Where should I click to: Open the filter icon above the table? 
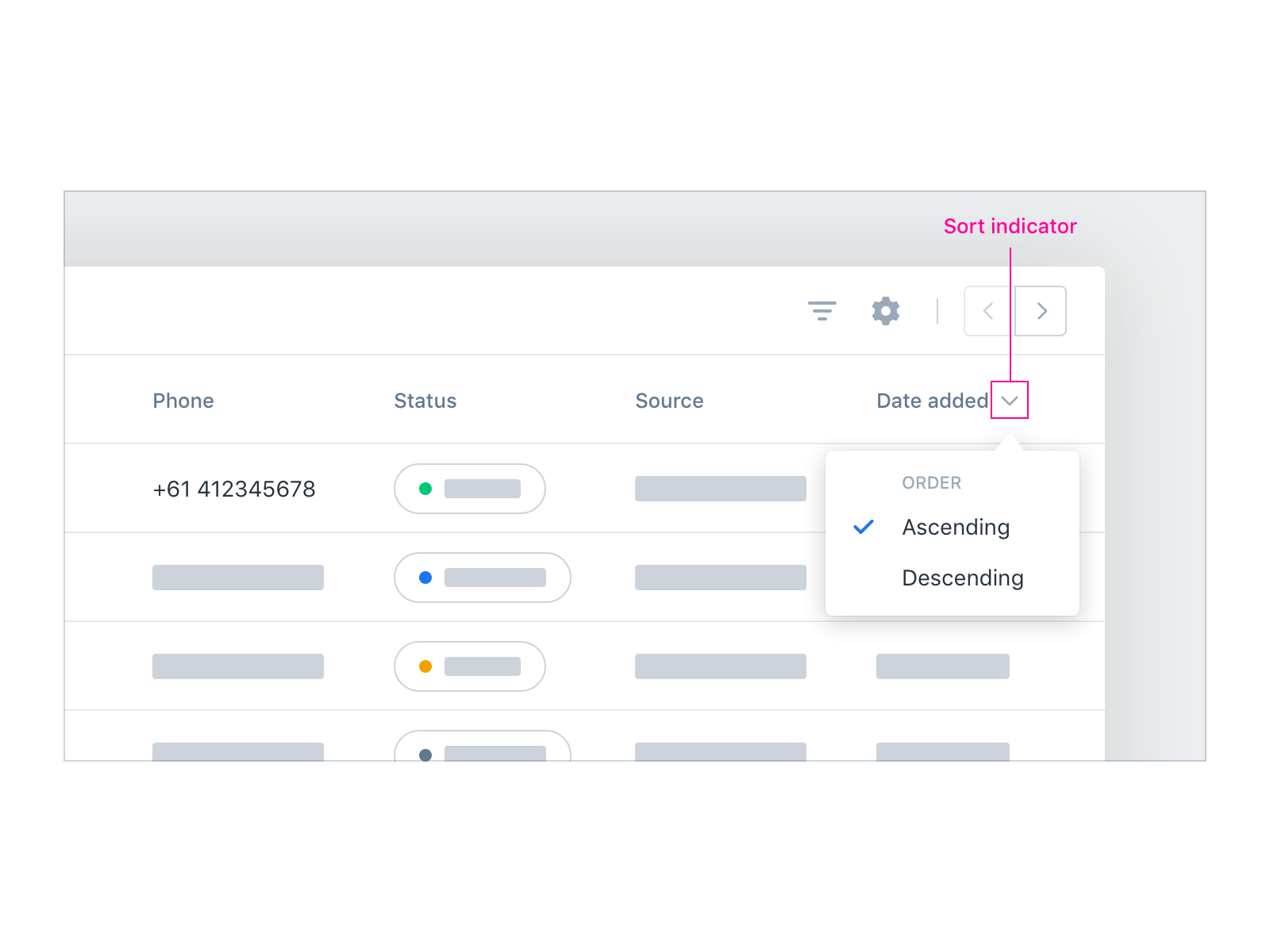(822, 311)
